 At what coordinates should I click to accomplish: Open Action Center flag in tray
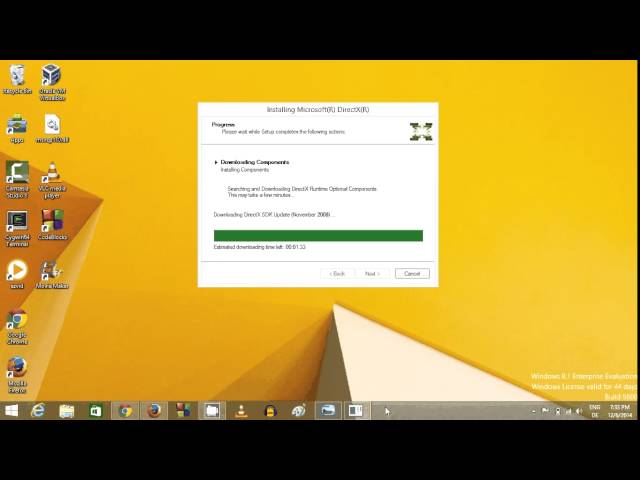tap(545, 411)
